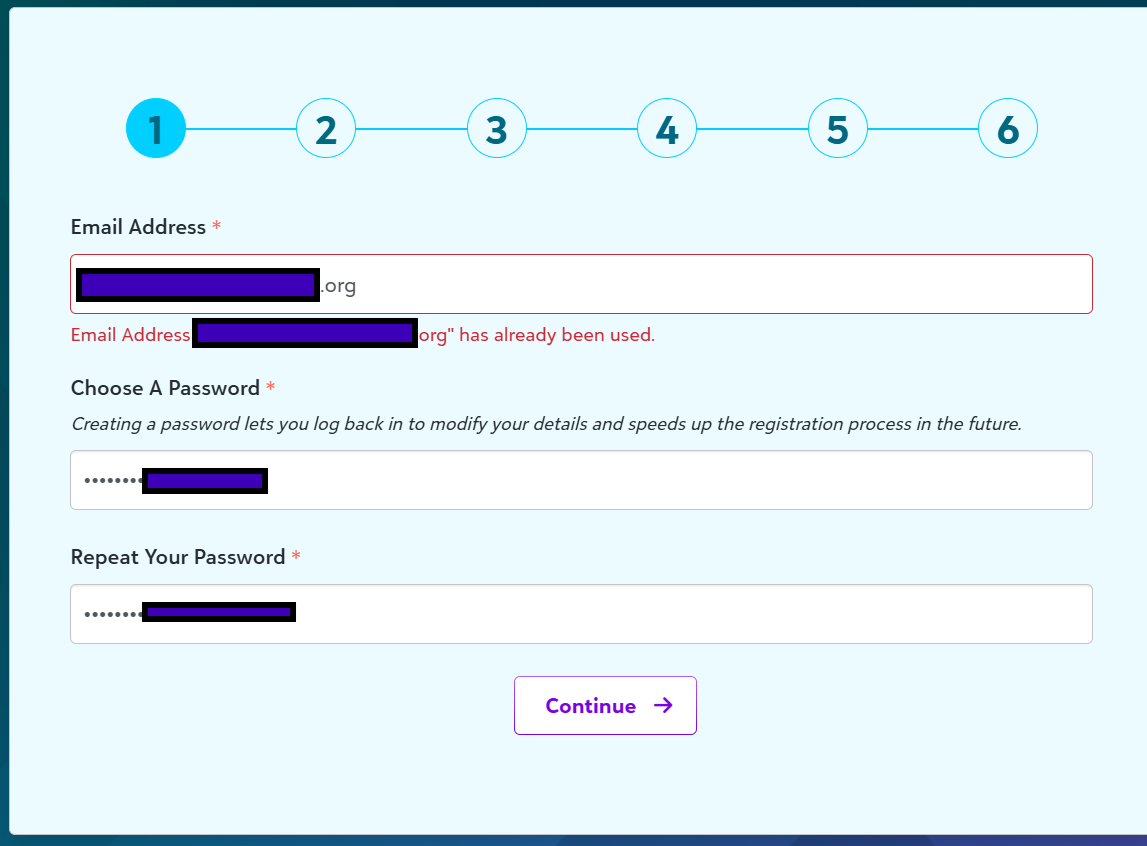Select step 3 of the registration stepper
1147x846 pixels.
pos(496,128)
